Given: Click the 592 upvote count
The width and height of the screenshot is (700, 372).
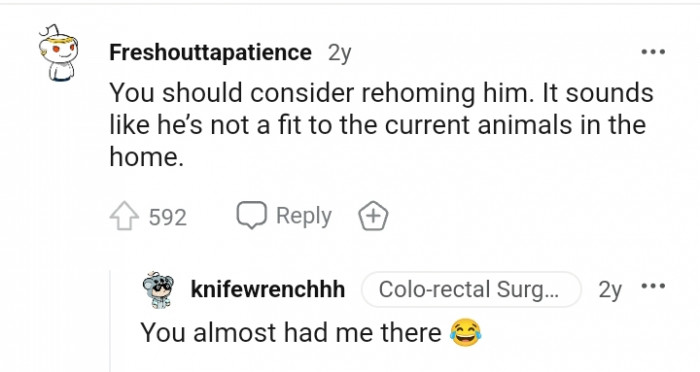Looking at the screenshot, I should (167, 217).
